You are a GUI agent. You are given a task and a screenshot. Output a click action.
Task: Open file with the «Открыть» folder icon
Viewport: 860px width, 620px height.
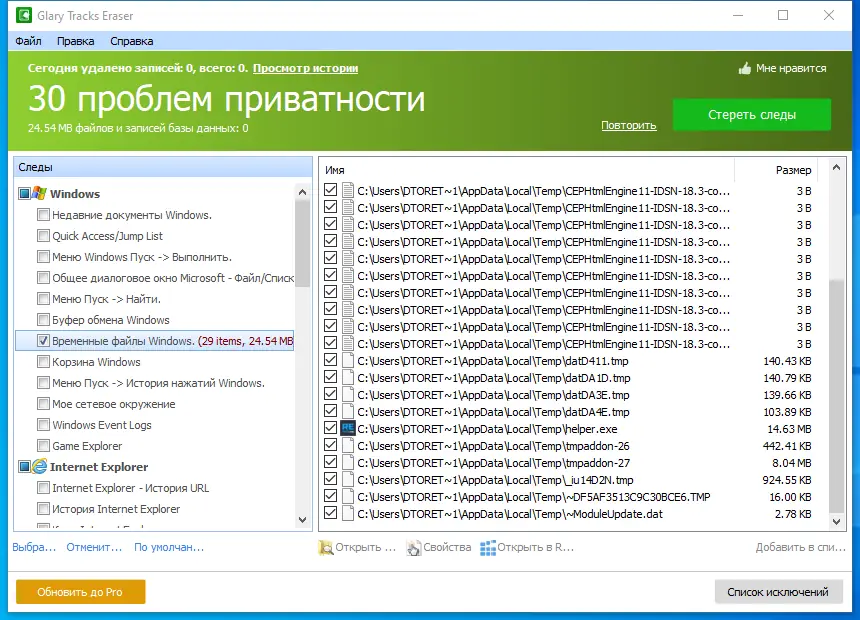point(325,548)
